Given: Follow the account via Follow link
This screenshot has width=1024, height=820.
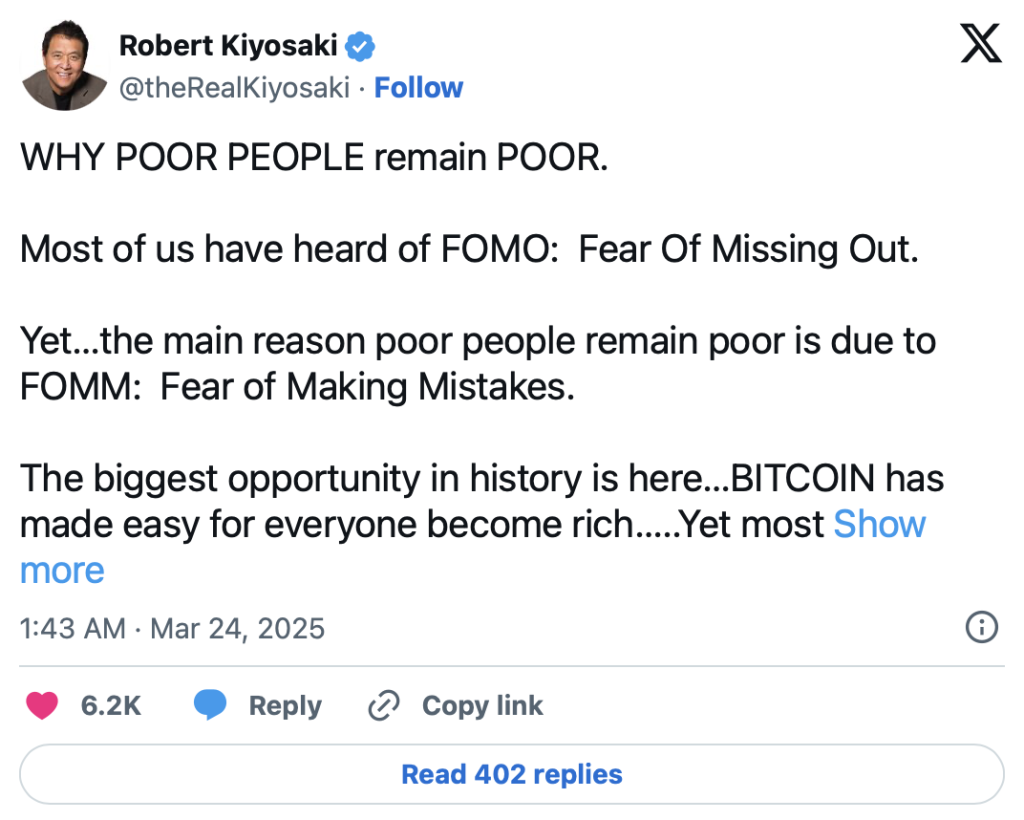Looking at the screenshot, I should click(x=418, y=88).
